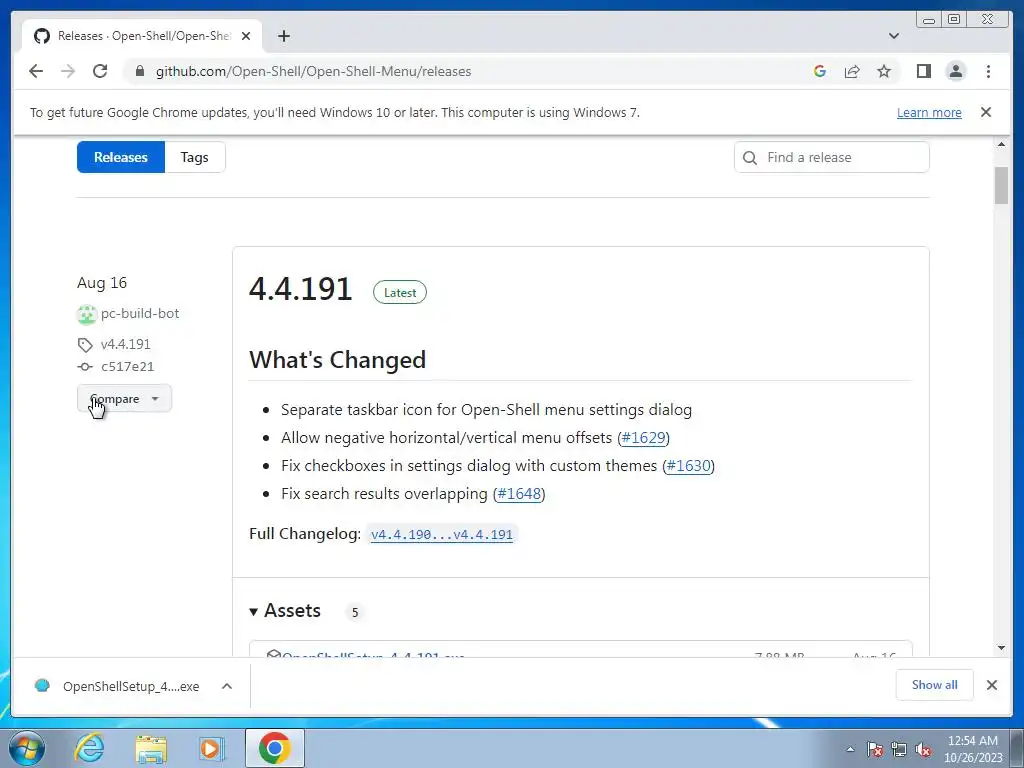Open issue #1648 link

[x=519, y=494]
